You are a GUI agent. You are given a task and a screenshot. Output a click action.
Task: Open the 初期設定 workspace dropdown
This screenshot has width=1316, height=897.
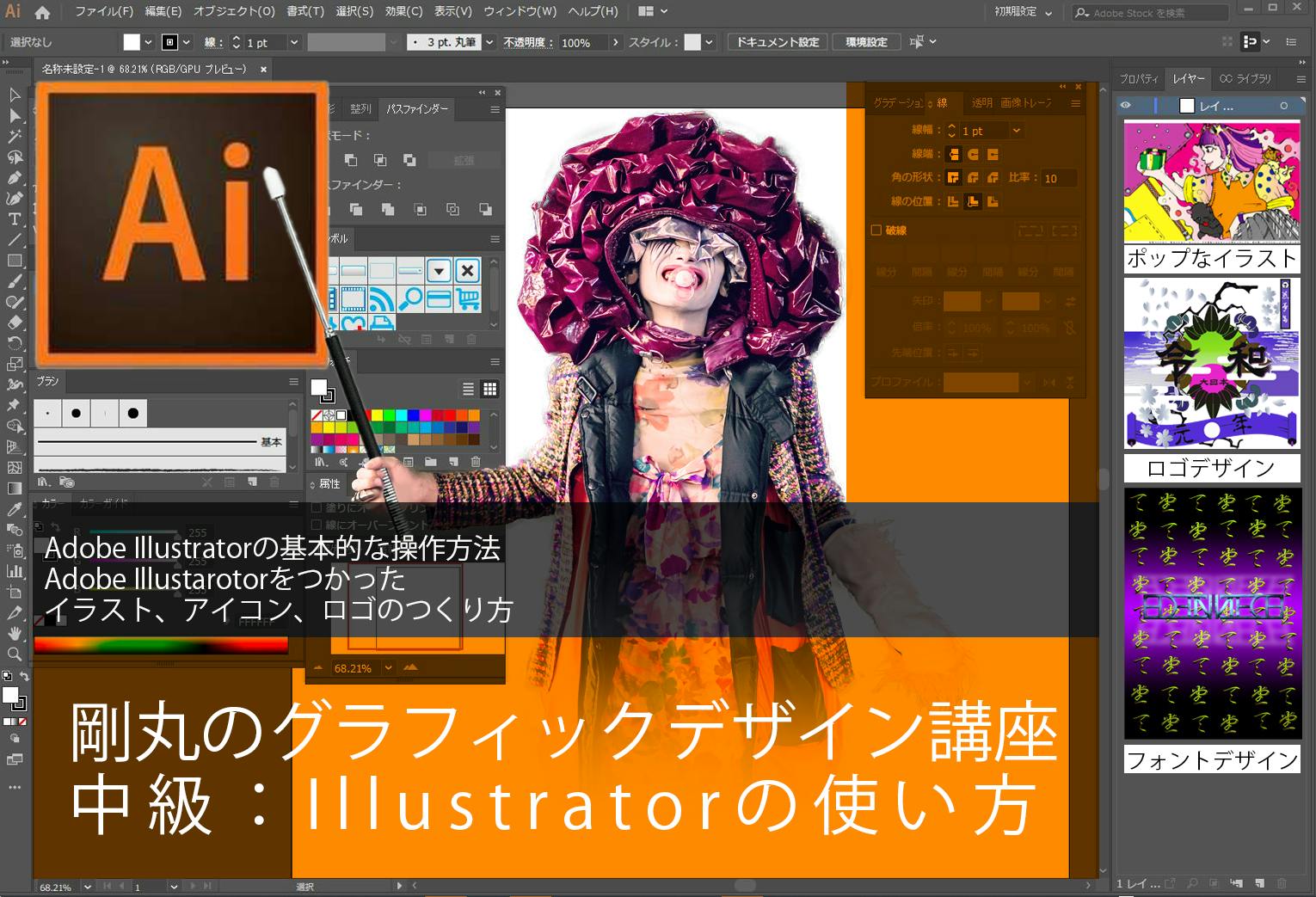1023,12
